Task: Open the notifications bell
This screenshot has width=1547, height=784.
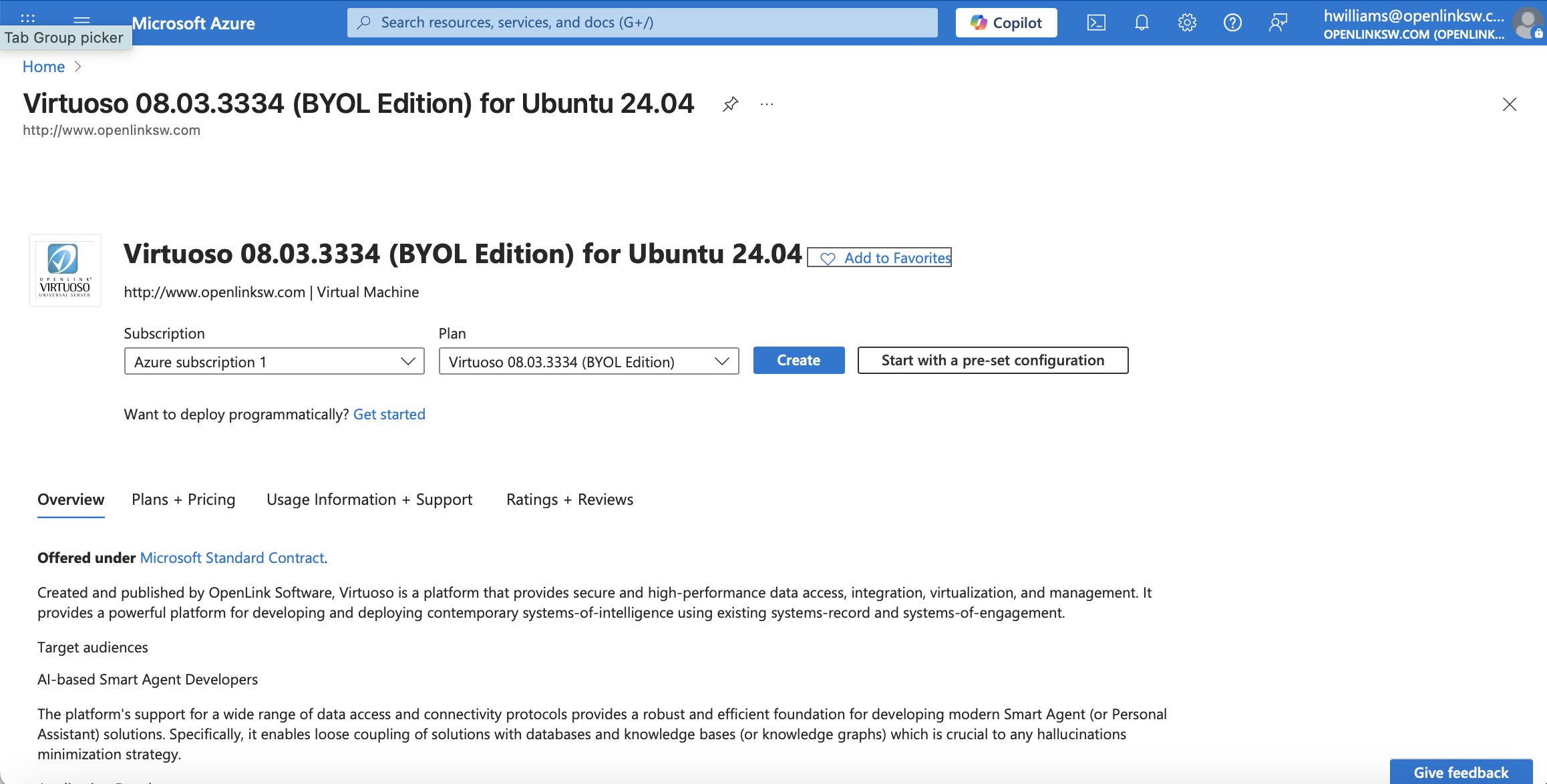Action: (x=1142, y=23)
